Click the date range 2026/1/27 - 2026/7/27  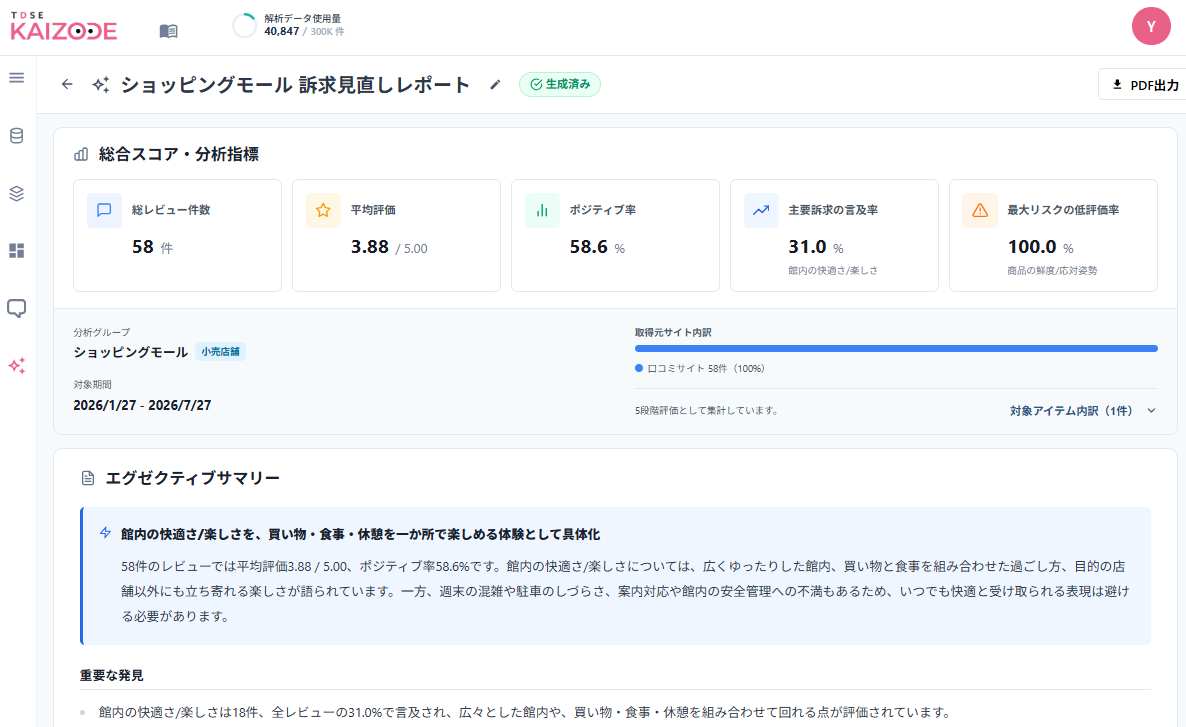(x=142, y=405)
